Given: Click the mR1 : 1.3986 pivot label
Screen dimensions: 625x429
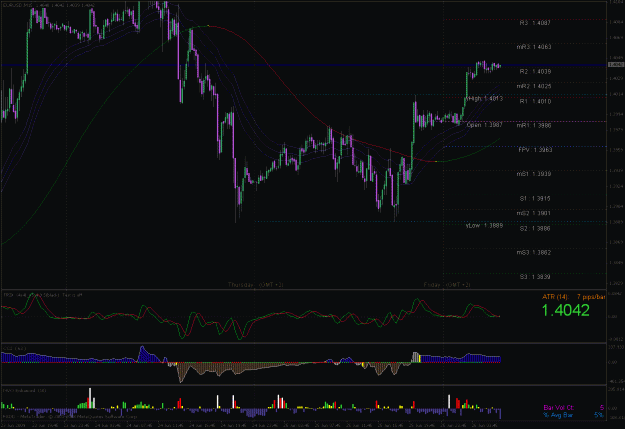Looking at the screenshot, I should (534, 126).
